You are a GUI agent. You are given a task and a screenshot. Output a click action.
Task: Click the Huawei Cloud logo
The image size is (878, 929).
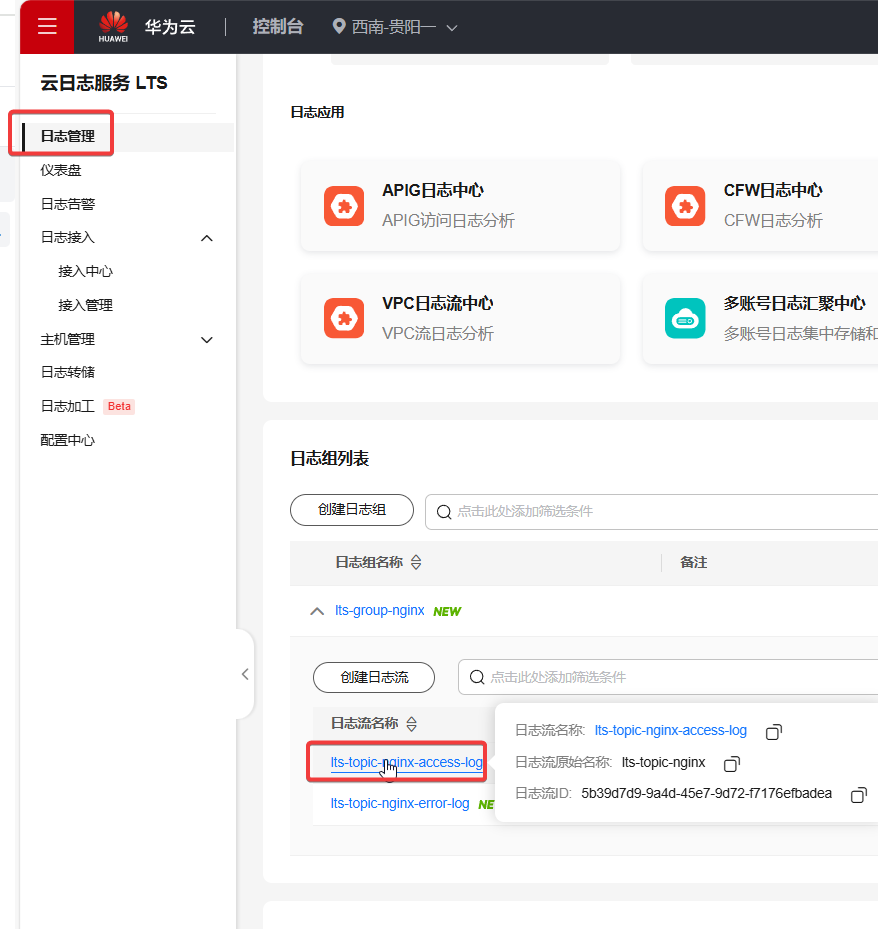[114, 27]
